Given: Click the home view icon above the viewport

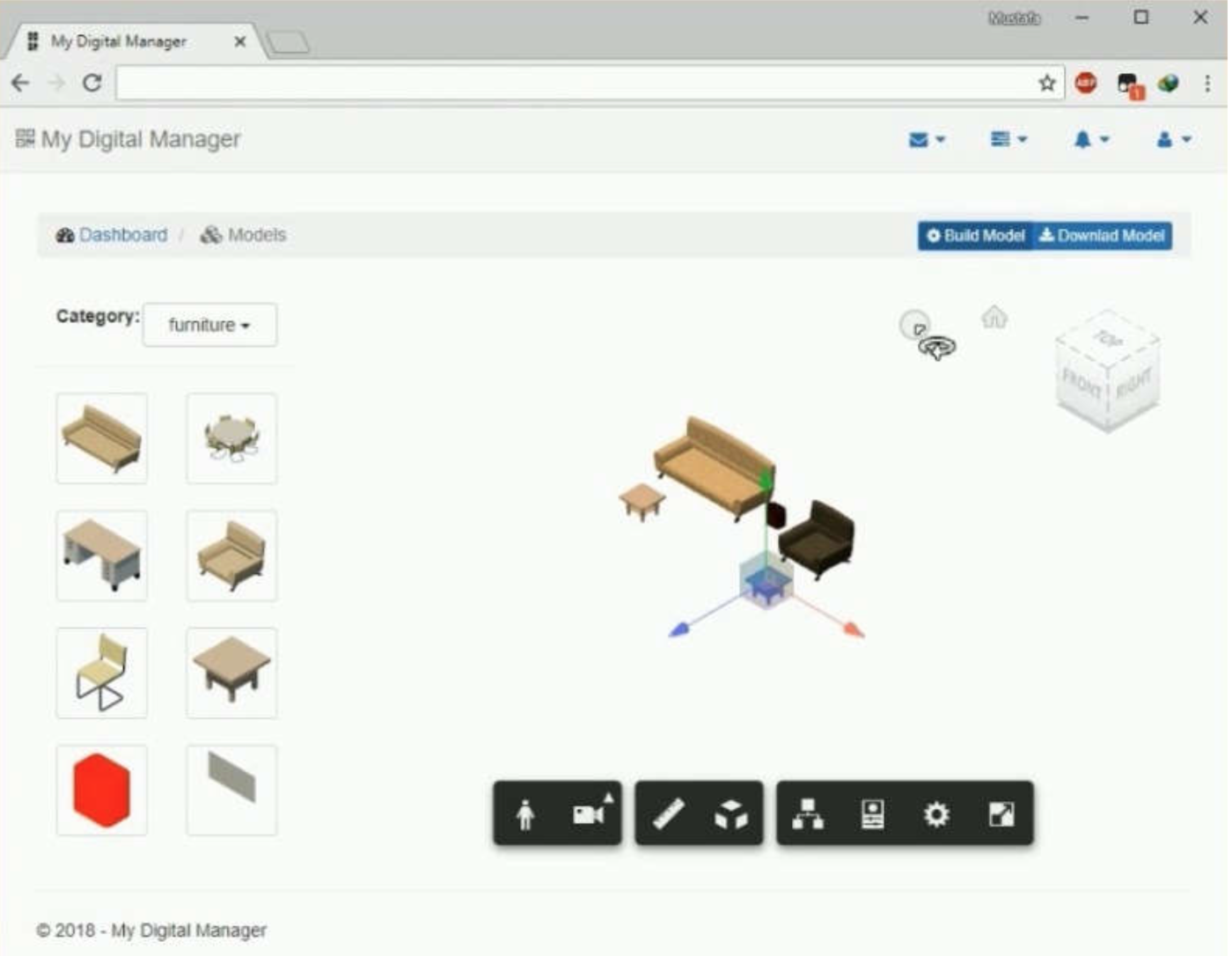Looking at the screenshot, I should (995, 319).
